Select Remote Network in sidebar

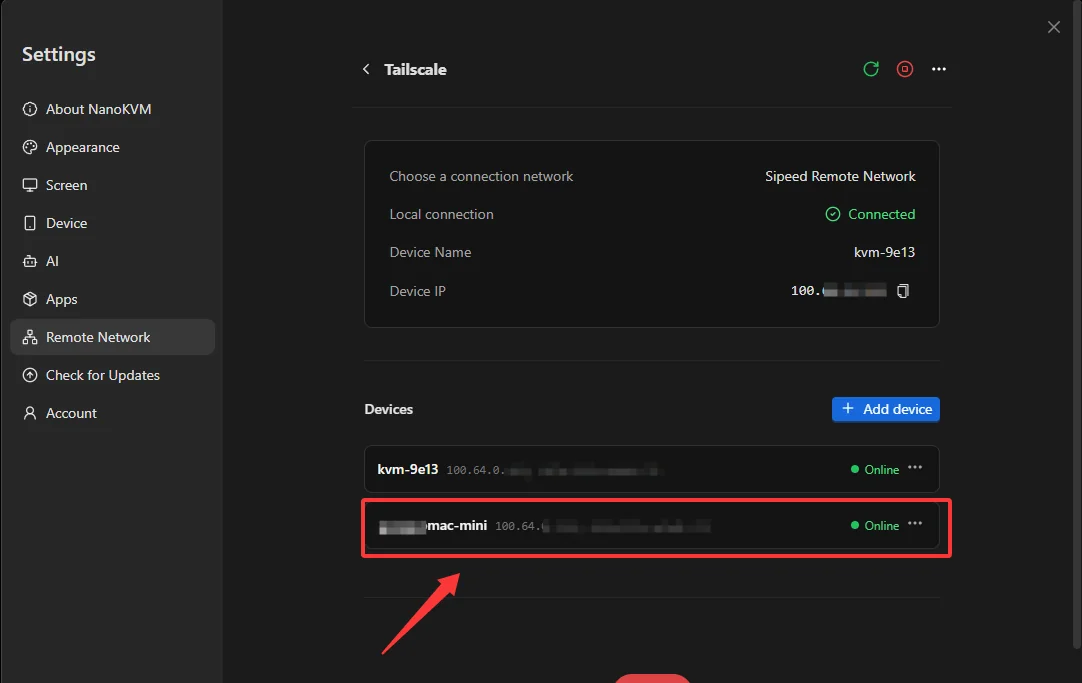(112, 337)
